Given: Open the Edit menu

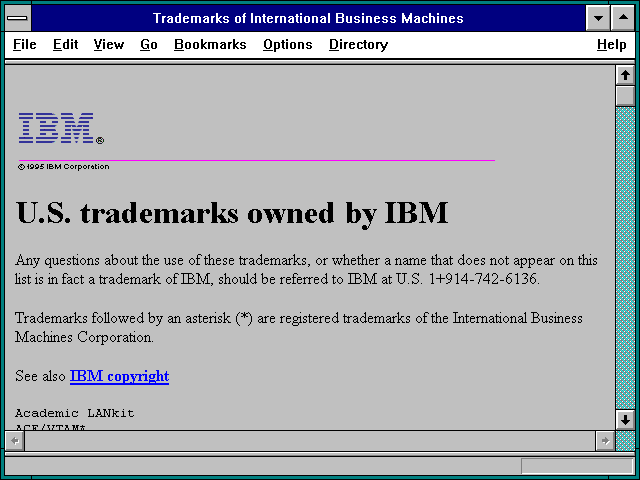Looking at the screenshot, I should (x=65, y=44).
